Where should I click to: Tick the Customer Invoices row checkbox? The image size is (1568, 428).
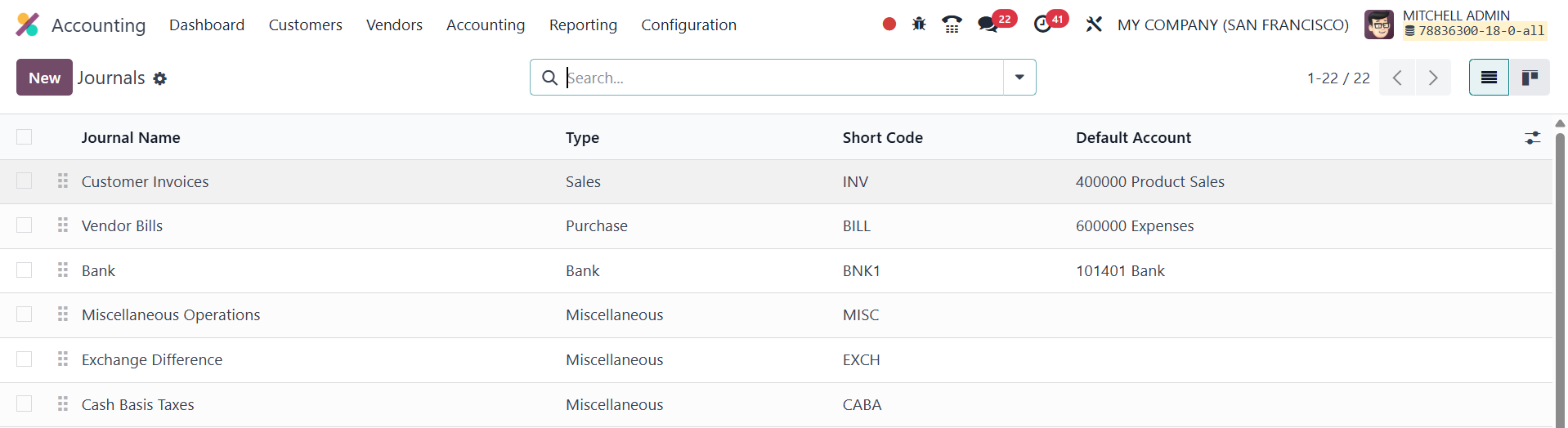coord(25,181)
